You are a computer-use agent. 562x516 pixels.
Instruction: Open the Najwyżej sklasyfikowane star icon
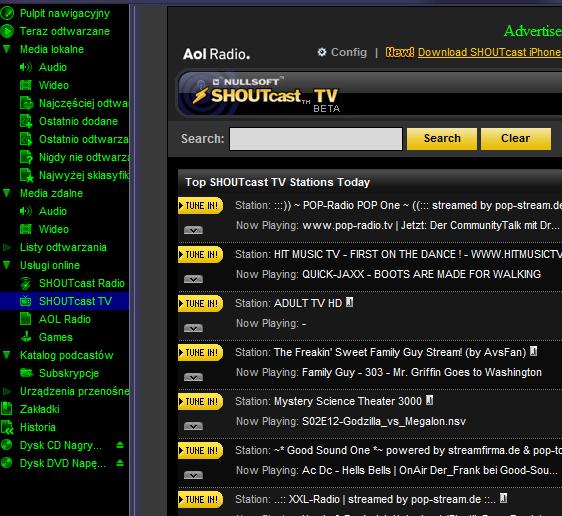[26, 175]
